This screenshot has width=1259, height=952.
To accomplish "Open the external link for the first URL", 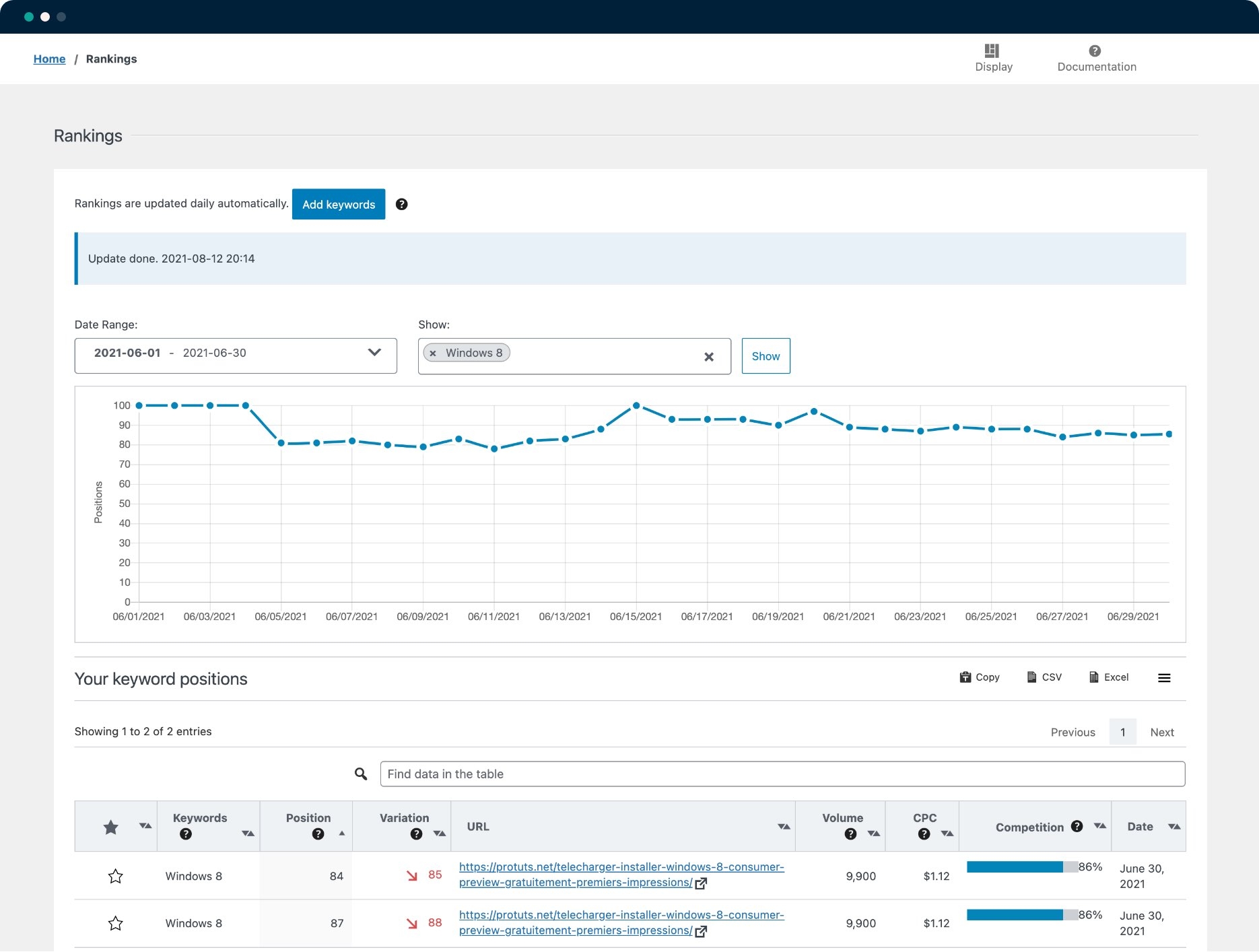I will click(702, 883).
